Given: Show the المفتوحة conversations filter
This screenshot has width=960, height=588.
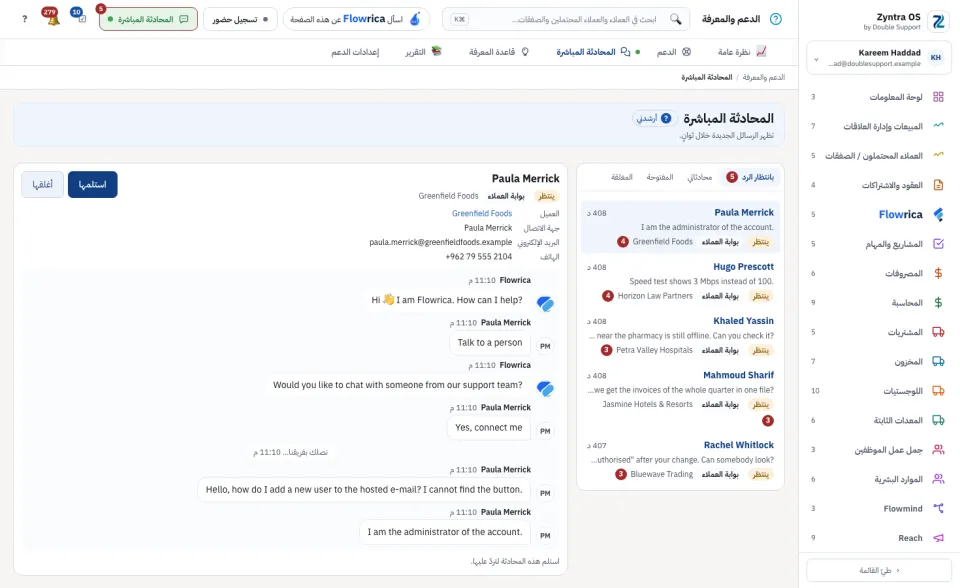Looking at the screenshot, I should tap(659, 177).
